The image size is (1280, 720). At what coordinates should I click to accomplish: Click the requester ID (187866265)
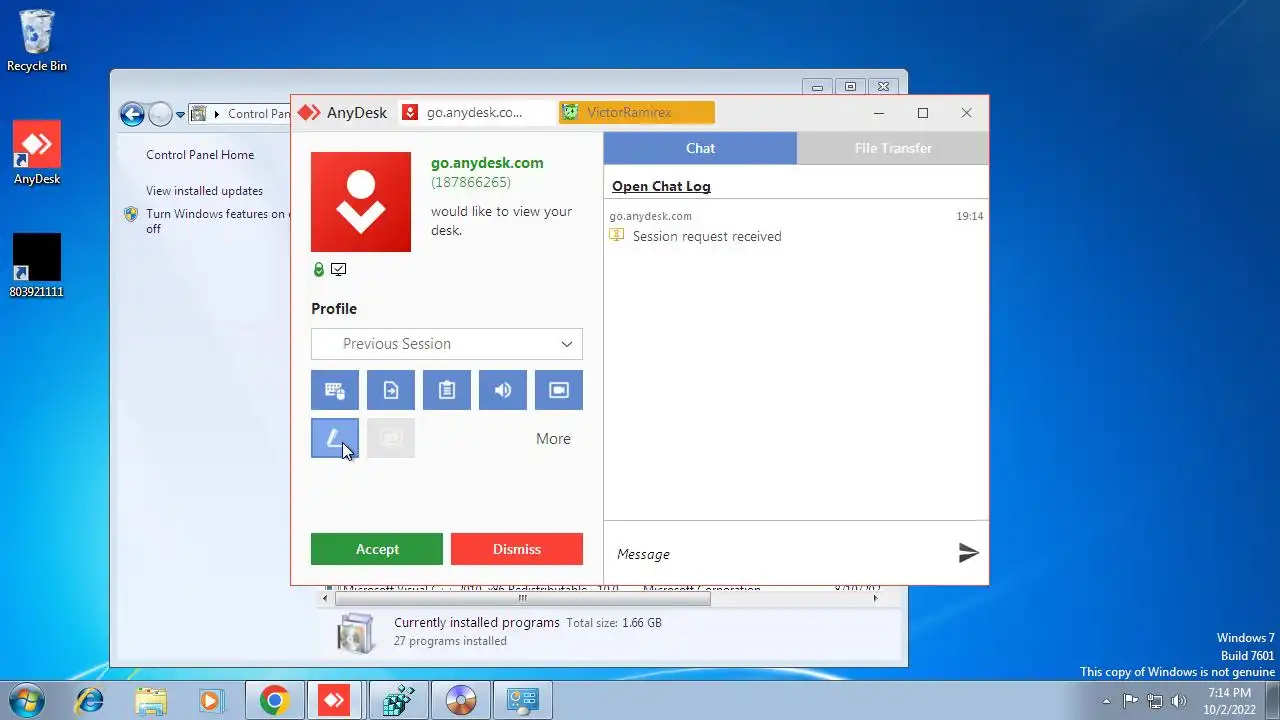pyautogui.click(x=471, y=183)
